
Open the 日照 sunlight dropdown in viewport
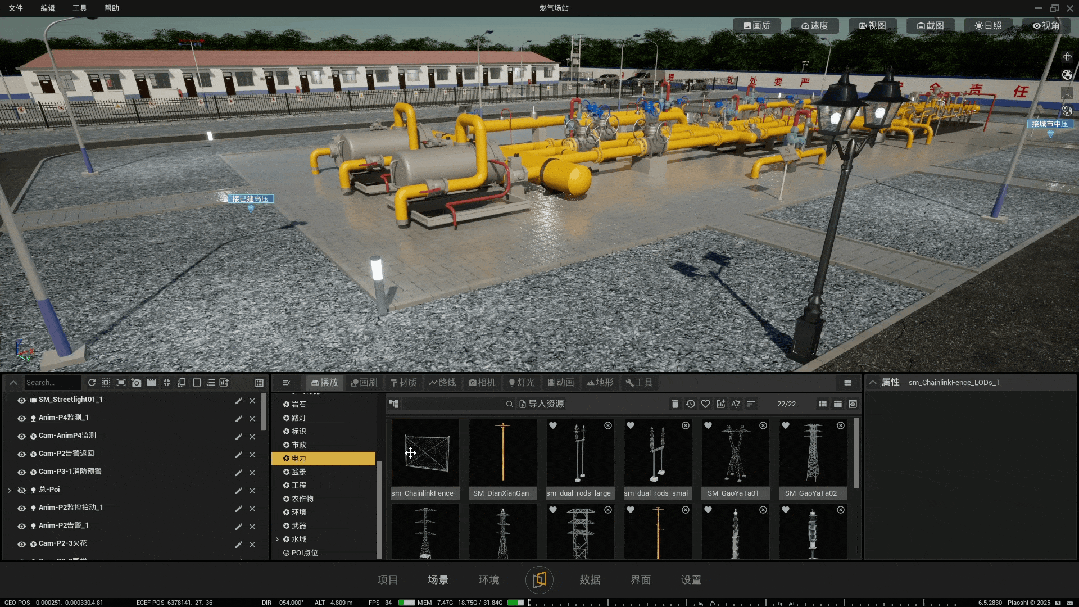click(987, 25)
